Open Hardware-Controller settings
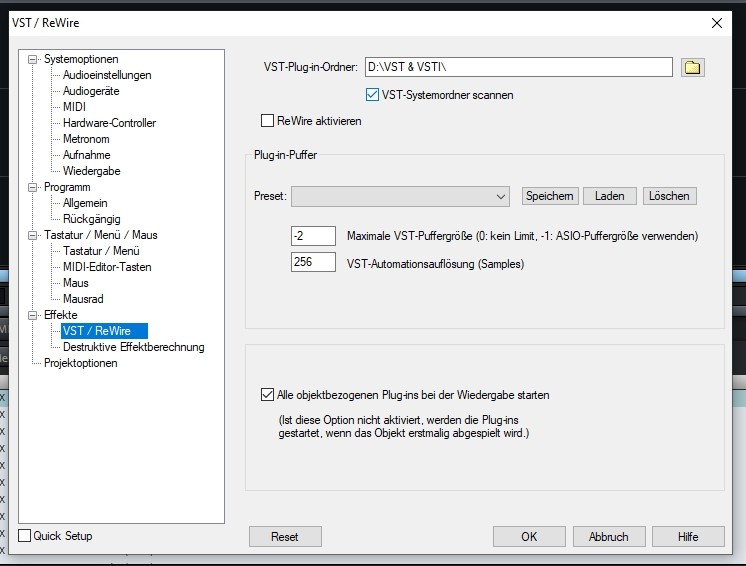The image size is (746, 566). [x=109, y=123]
